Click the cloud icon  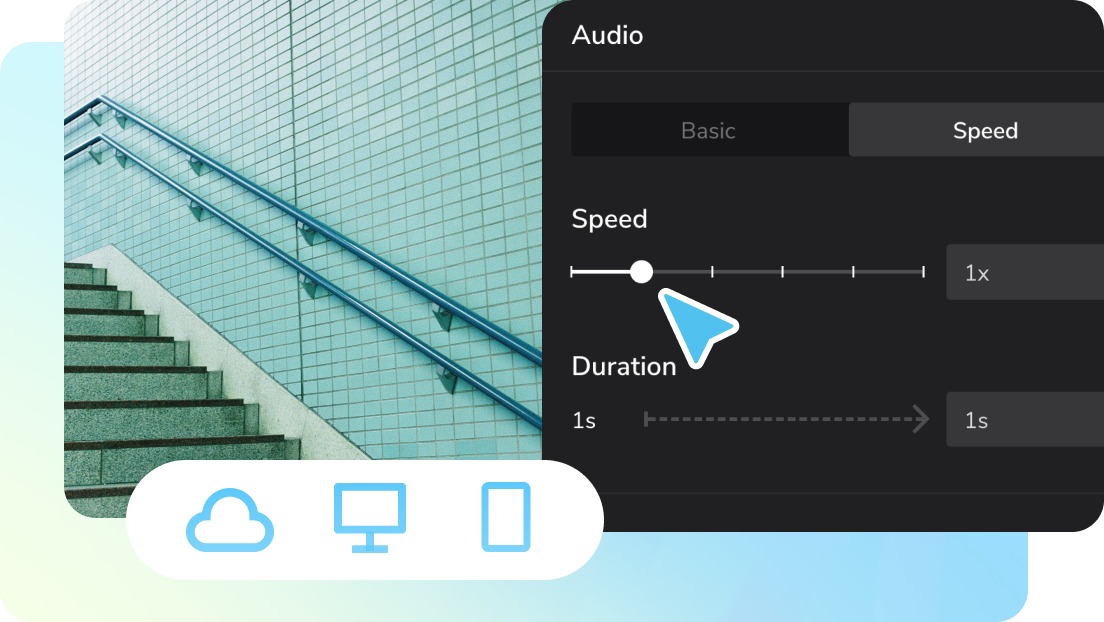(x=230, y=520)
